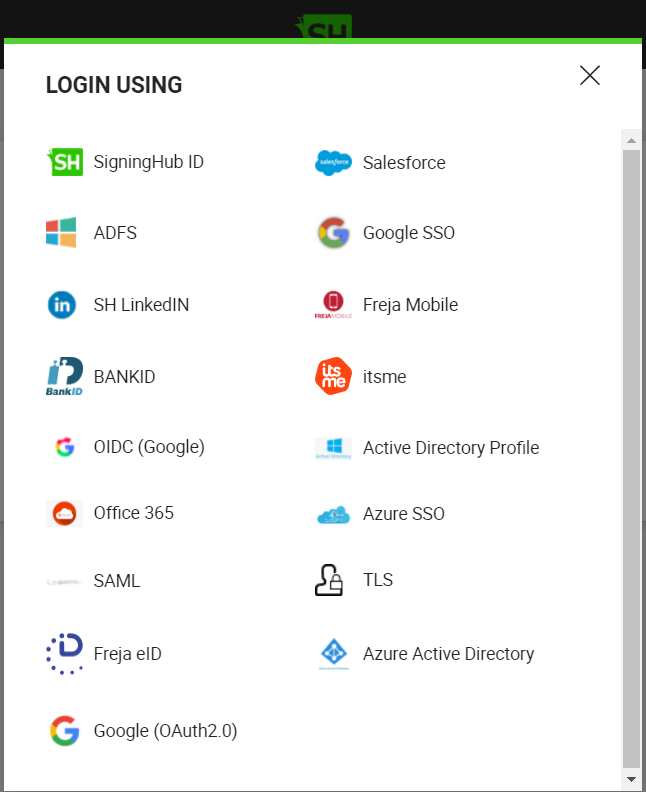This screenshot has height=792, width=646.
Task: Choose Google SSO login text
Action: (409, 233)
